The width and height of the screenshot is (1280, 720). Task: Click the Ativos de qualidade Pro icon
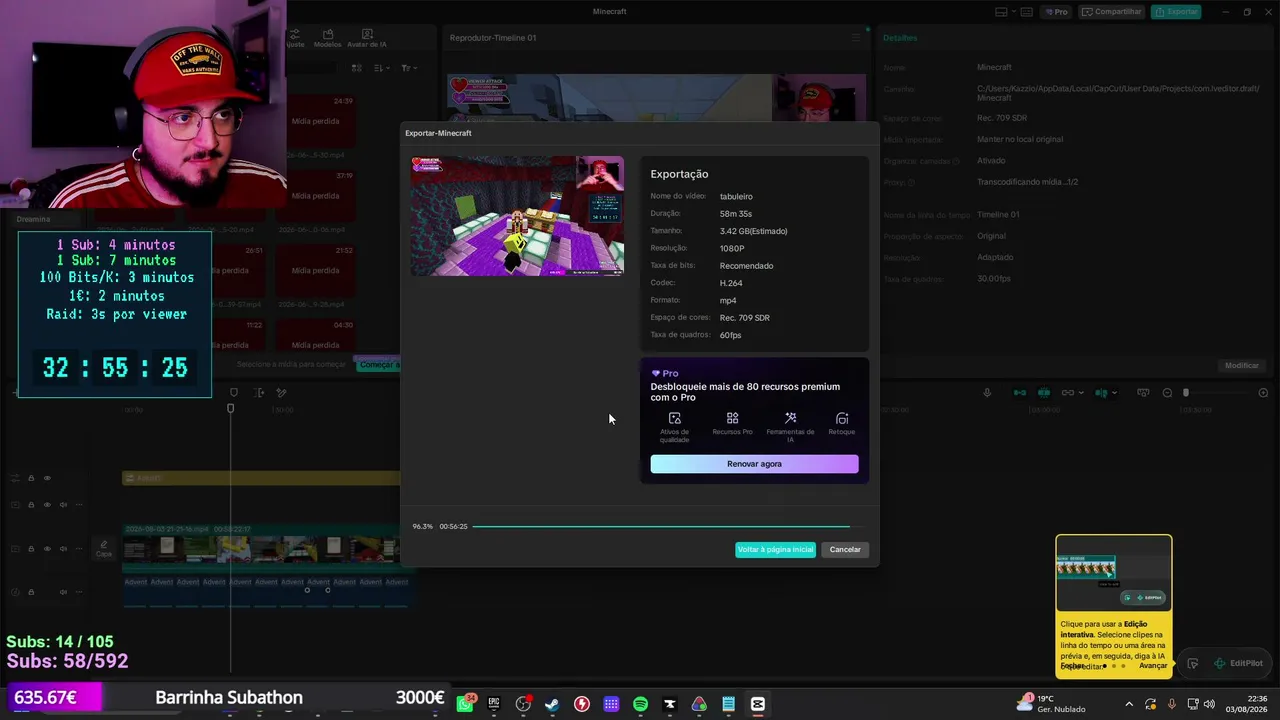pos(675,418)
